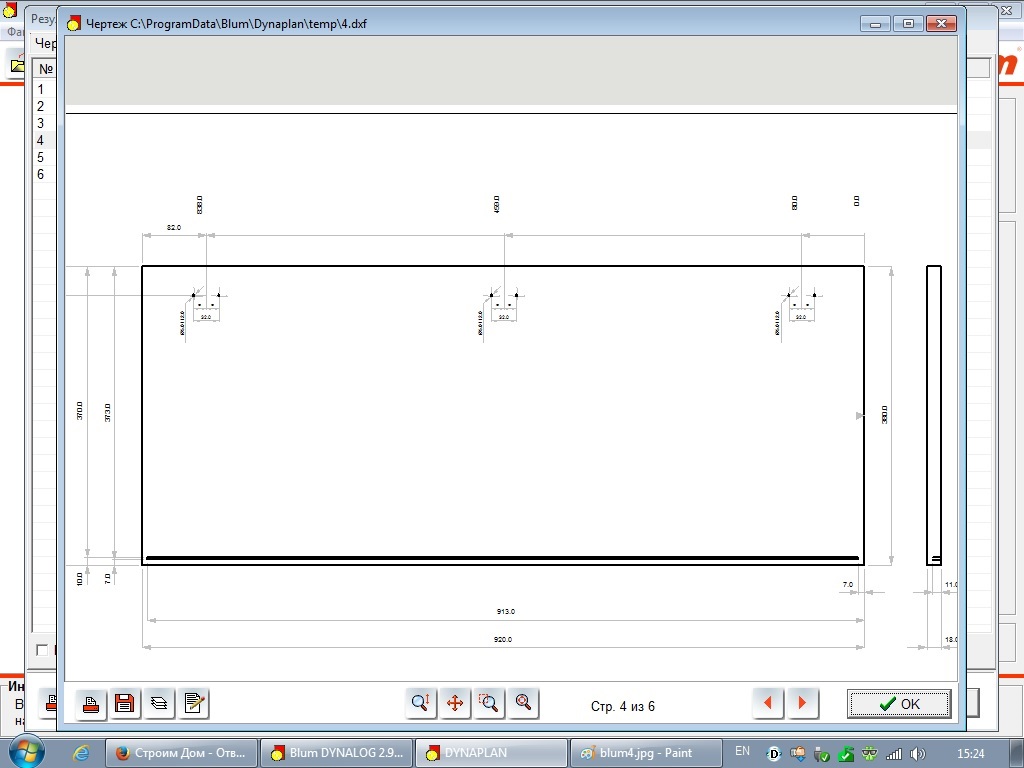
Task: Open the volume speaker tray icon
Action: coord(918,754)
